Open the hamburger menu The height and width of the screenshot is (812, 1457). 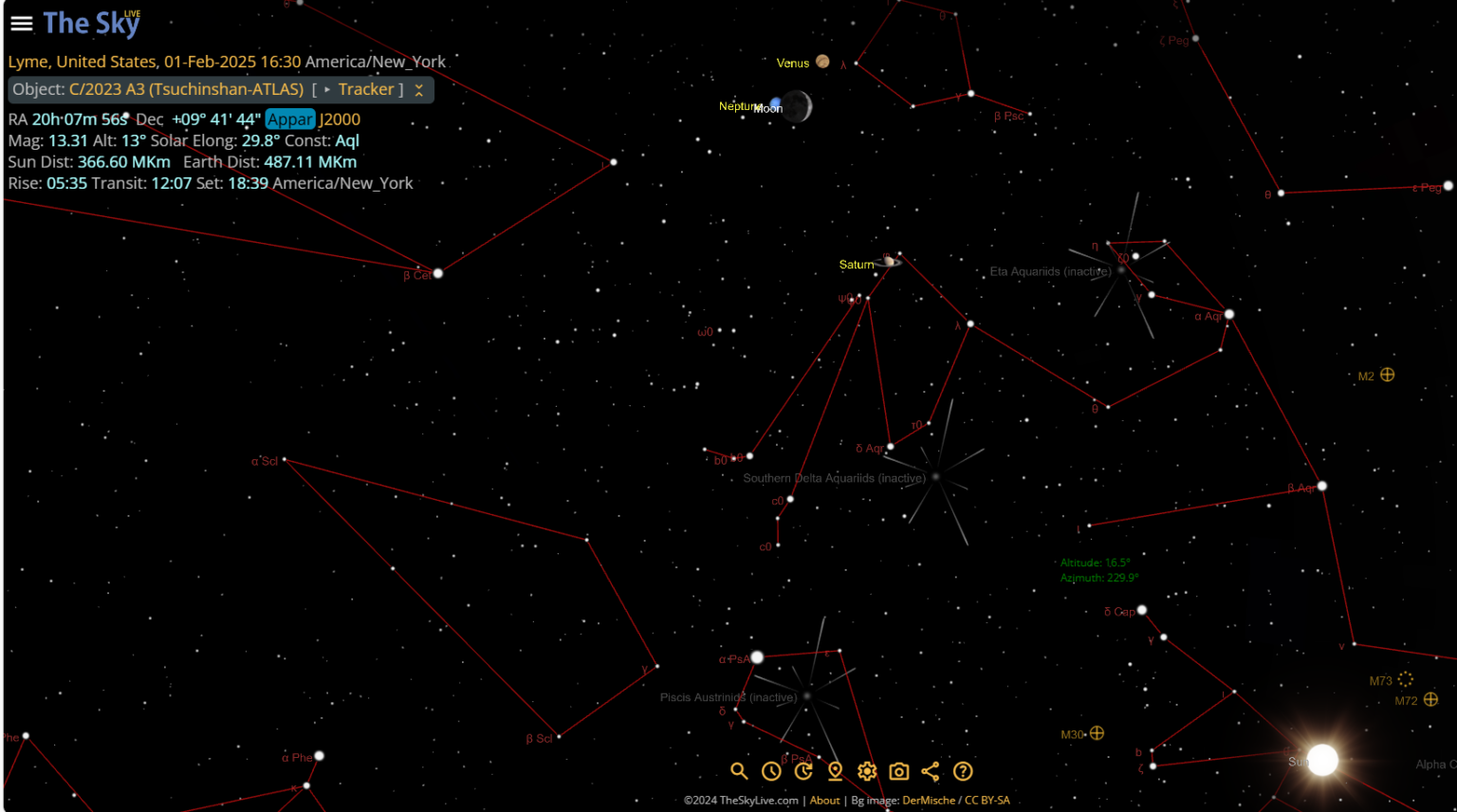coord(21,24)
